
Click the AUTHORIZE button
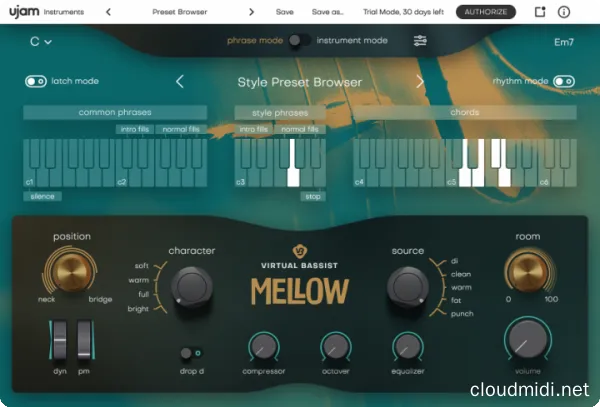point(486,13)
